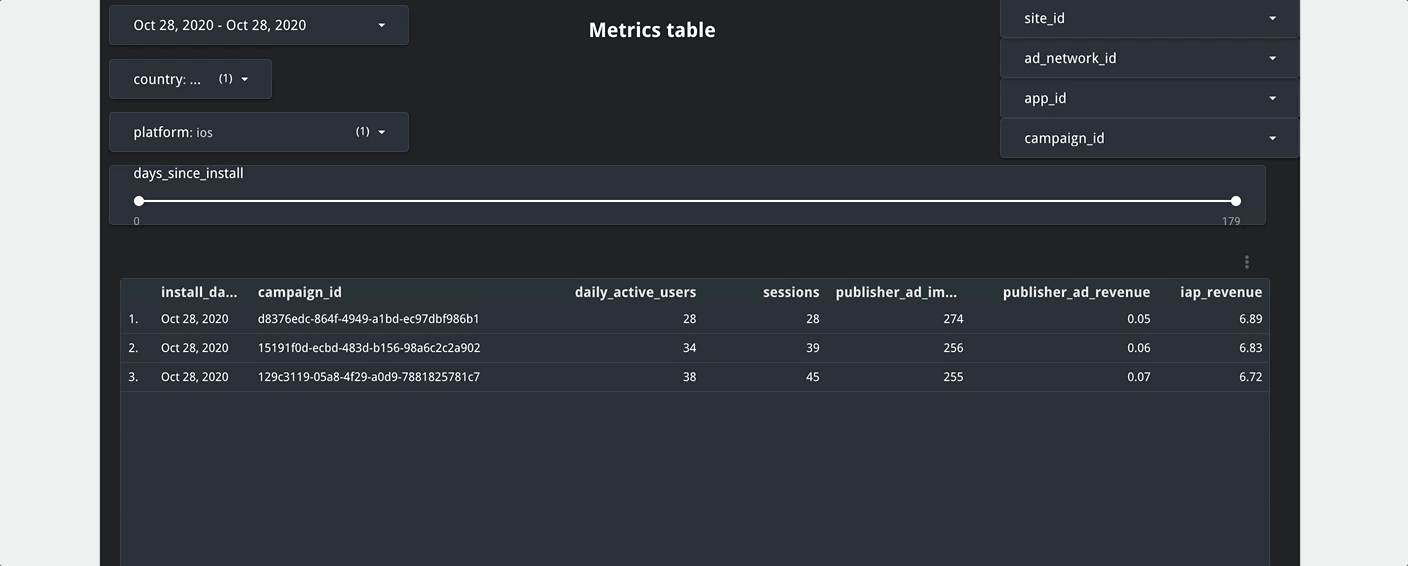Click publisher_ad_revenue value 0.05

click(1138, 319)
